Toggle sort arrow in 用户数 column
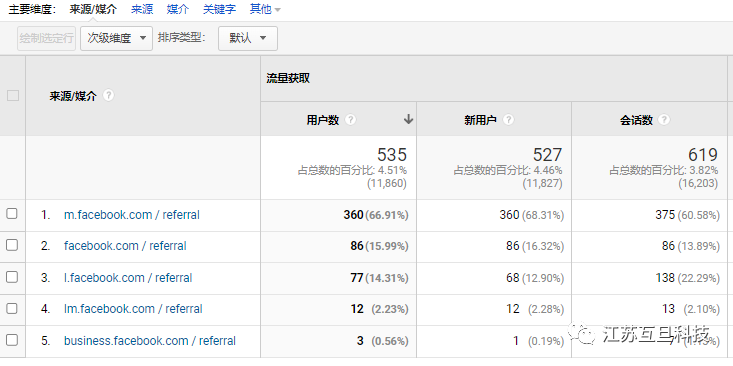The image size is (733, 366). [408, 120]
